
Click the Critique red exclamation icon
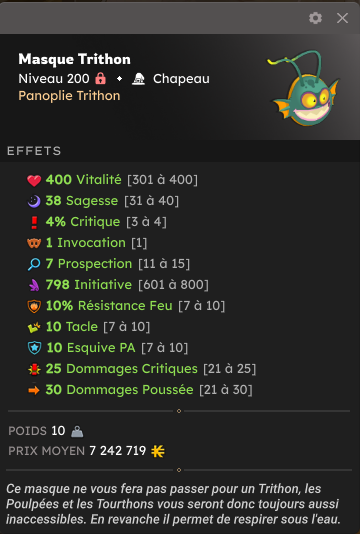(x=34, y=222)
